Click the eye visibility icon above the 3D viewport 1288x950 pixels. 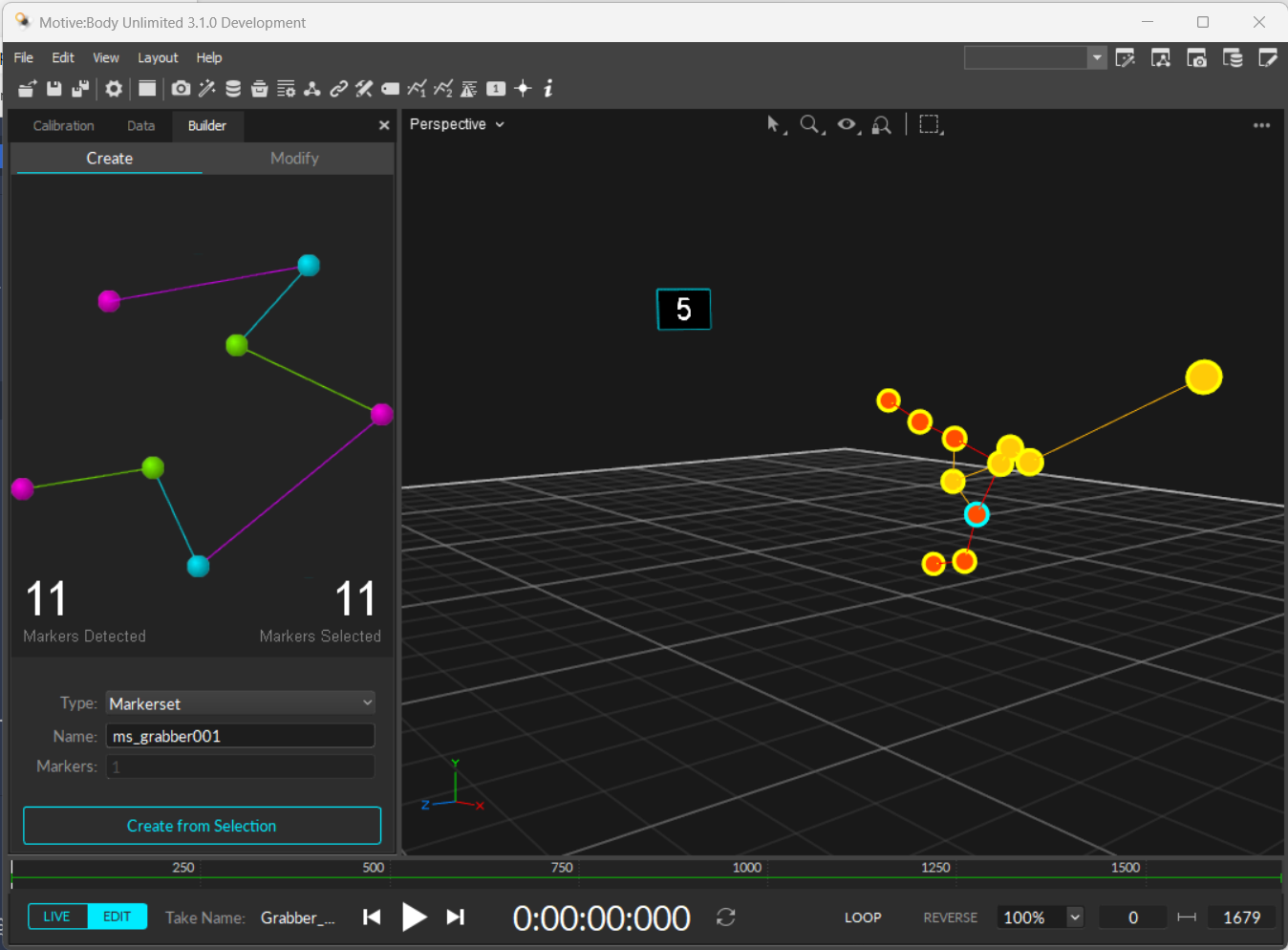[x=846, y=124]
